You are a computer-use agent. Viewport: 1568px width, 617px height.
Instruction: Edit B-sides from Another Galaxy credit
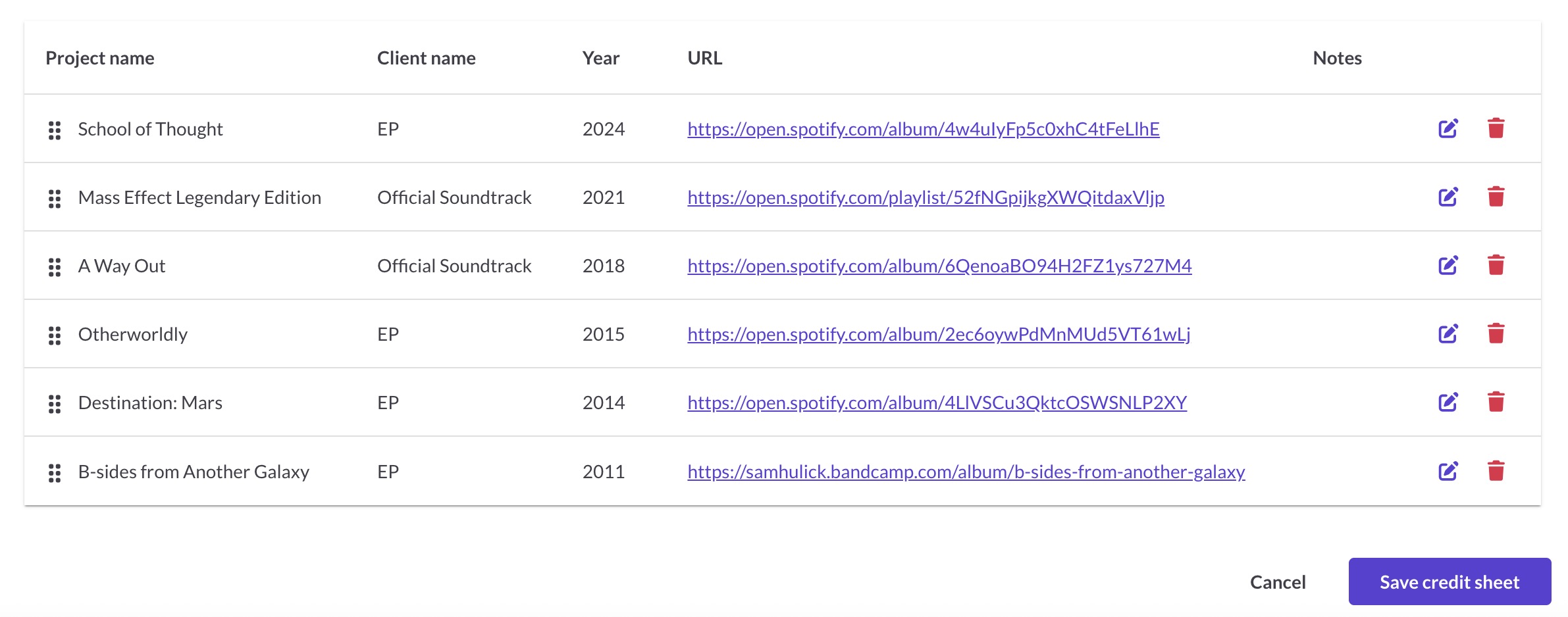(x=1448, y=471)
